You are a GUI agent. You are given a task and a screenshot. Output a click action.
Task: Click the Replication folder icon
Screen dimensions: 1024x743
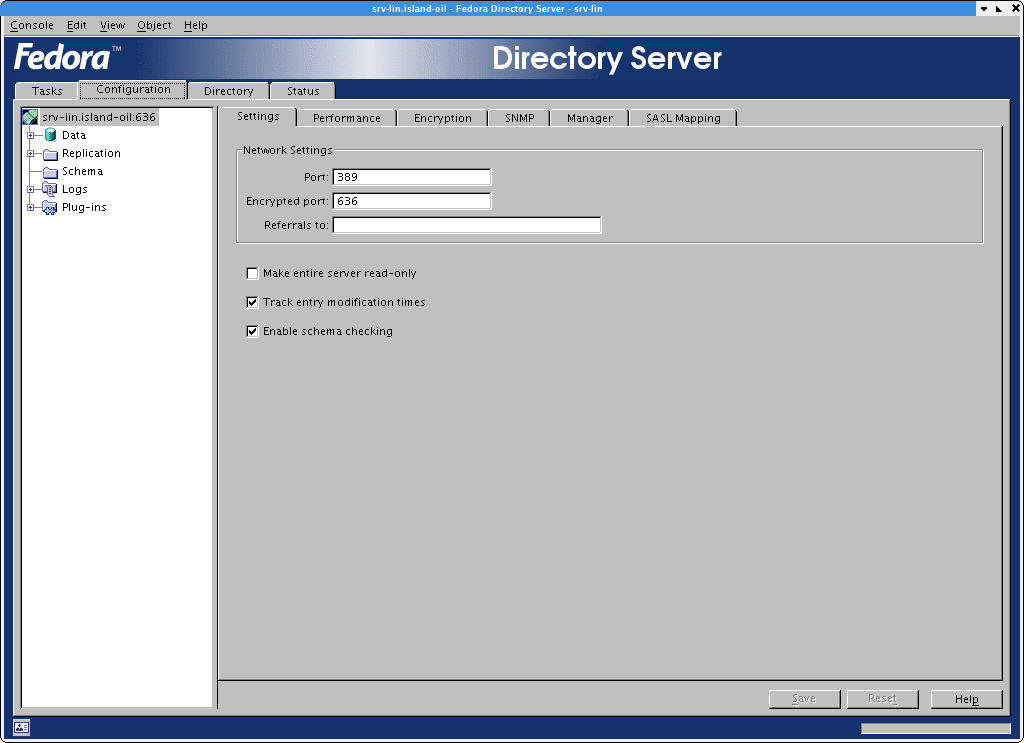tap(50, 154)
